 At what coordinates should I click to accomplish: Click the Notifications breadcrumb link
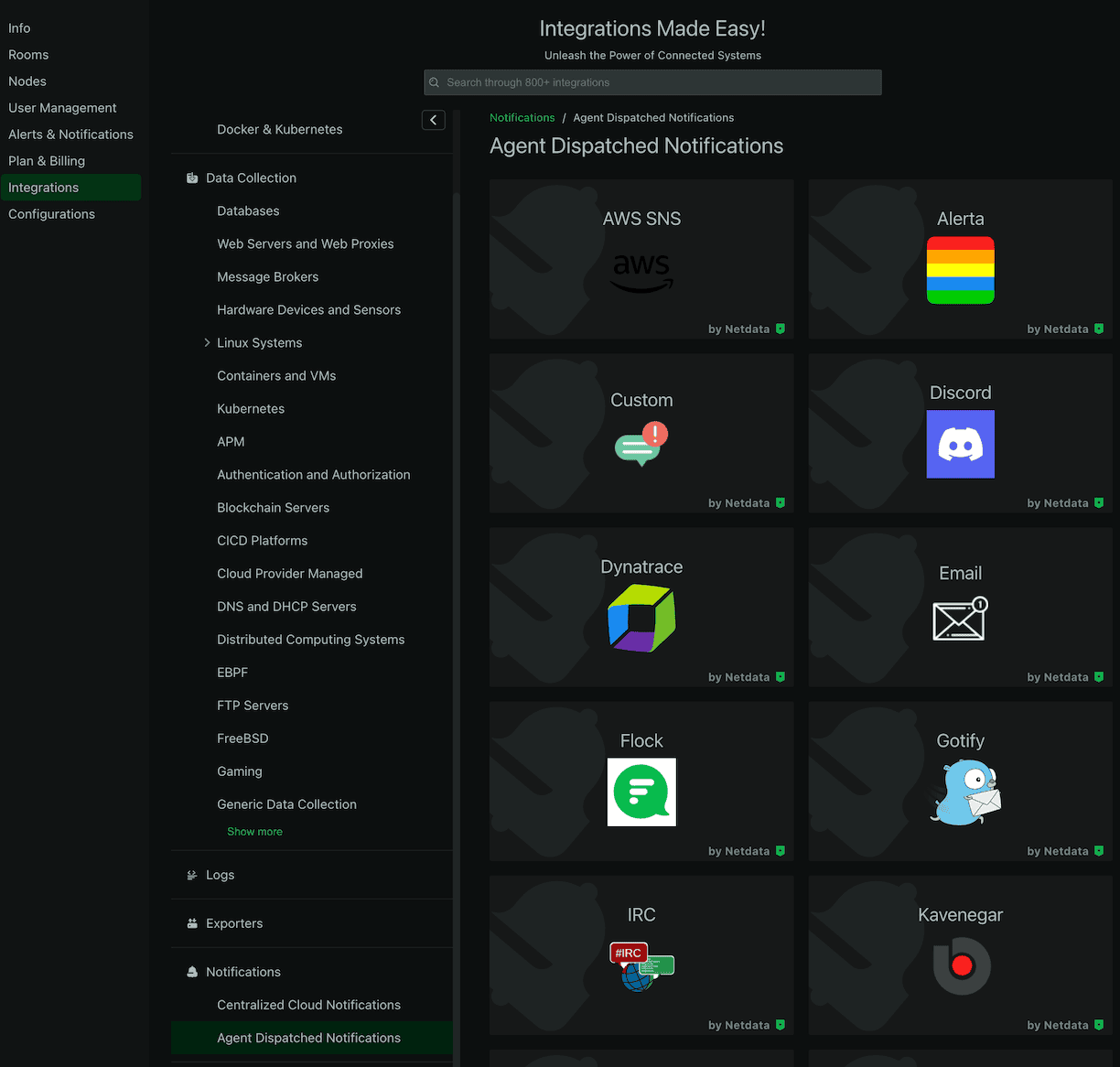522,118
